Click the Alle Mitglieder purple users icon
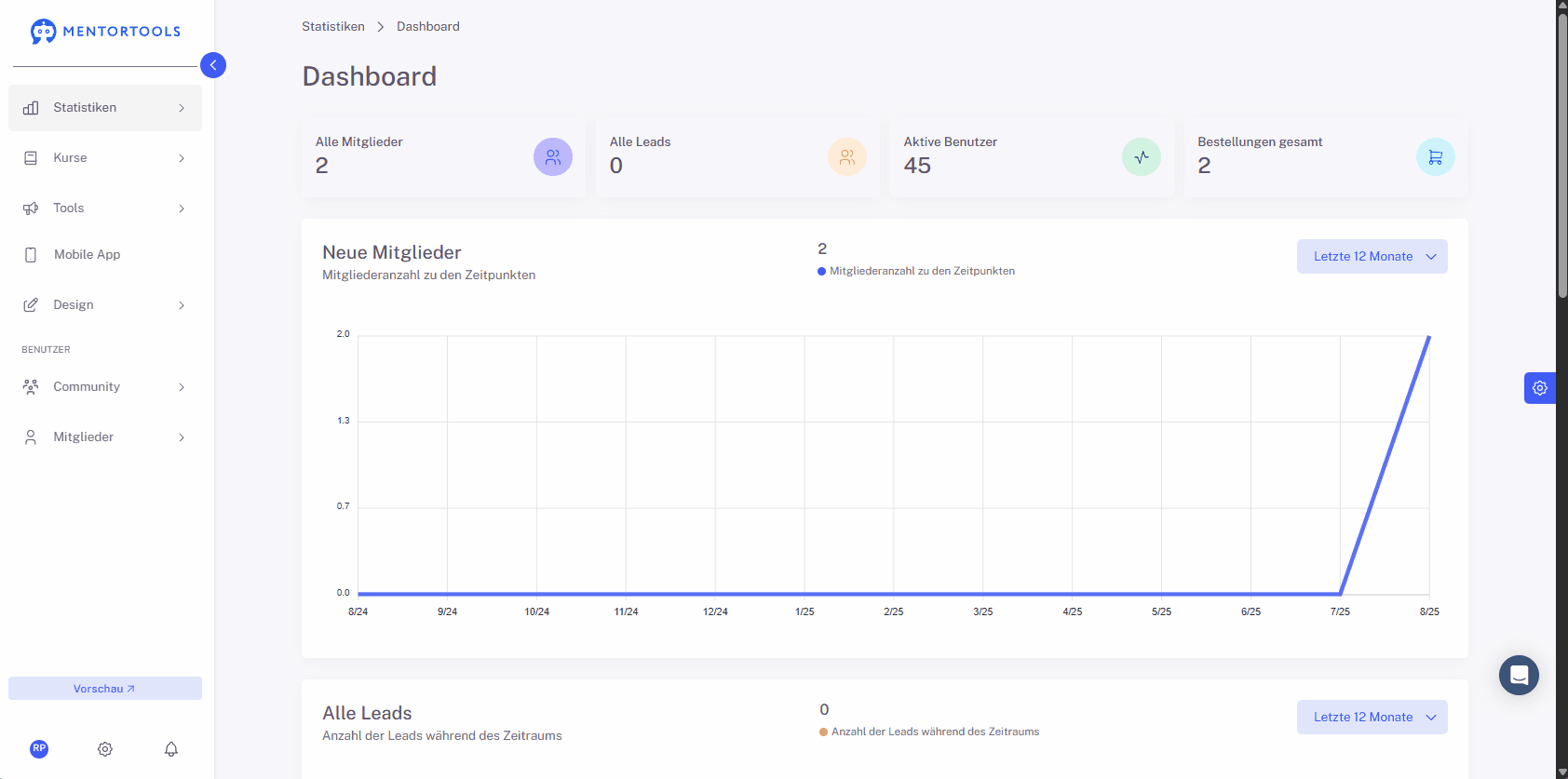The width and height of the screenshot is (1568, 779). tap(553, 157)
